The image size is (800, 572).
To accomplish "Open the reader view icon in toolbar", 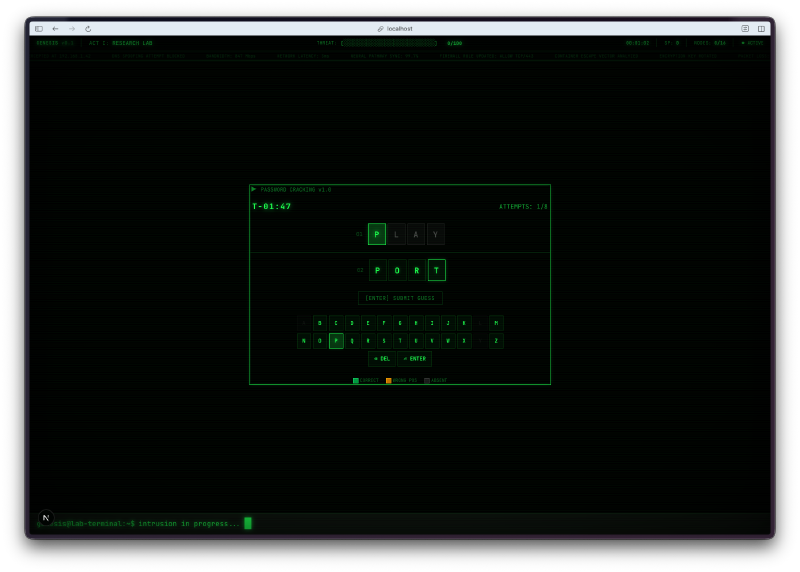I will coord(745,29).
